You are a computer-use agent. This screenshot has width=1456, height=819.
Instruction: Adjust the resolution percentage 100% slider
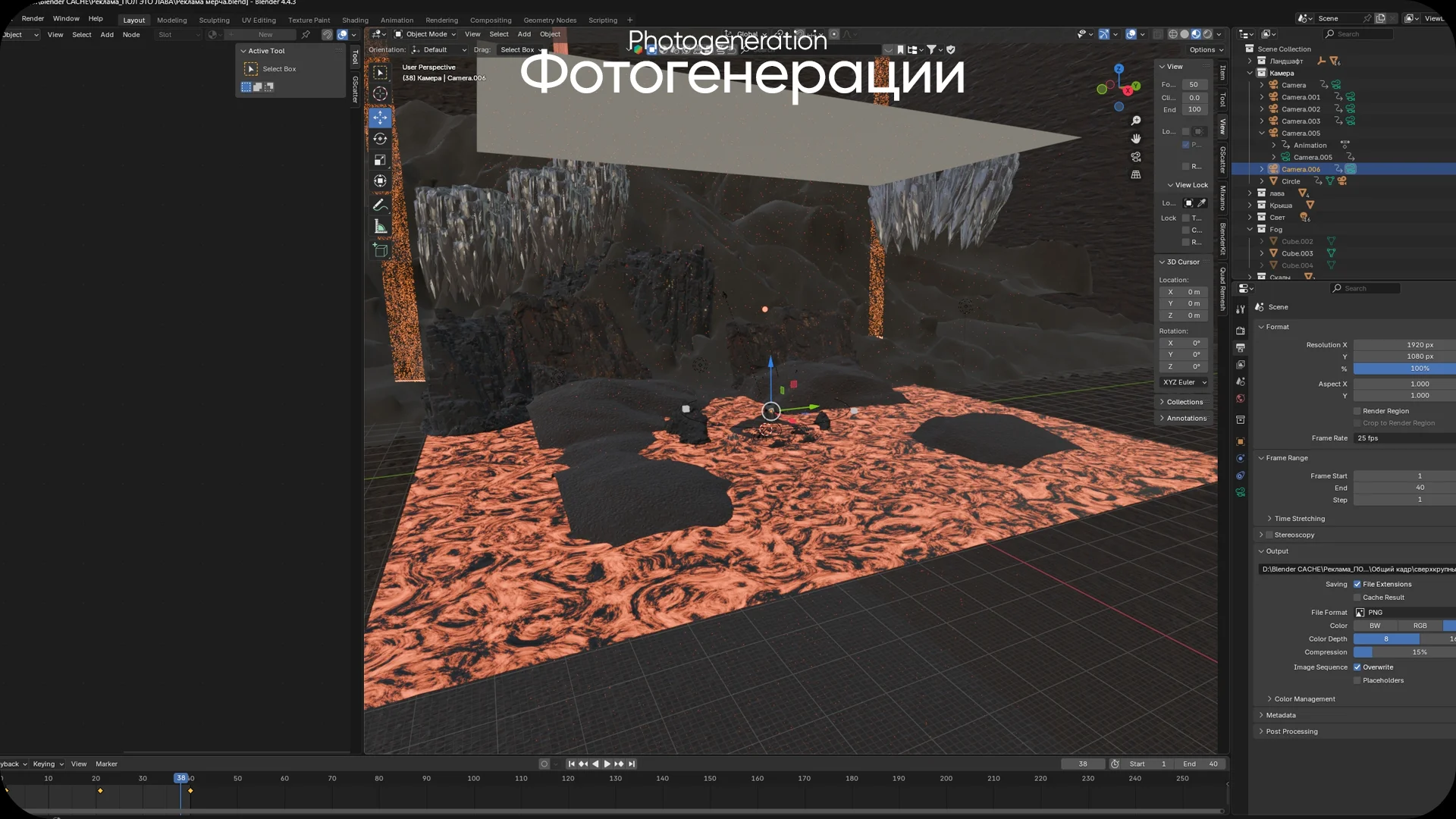pos(1404,369)
